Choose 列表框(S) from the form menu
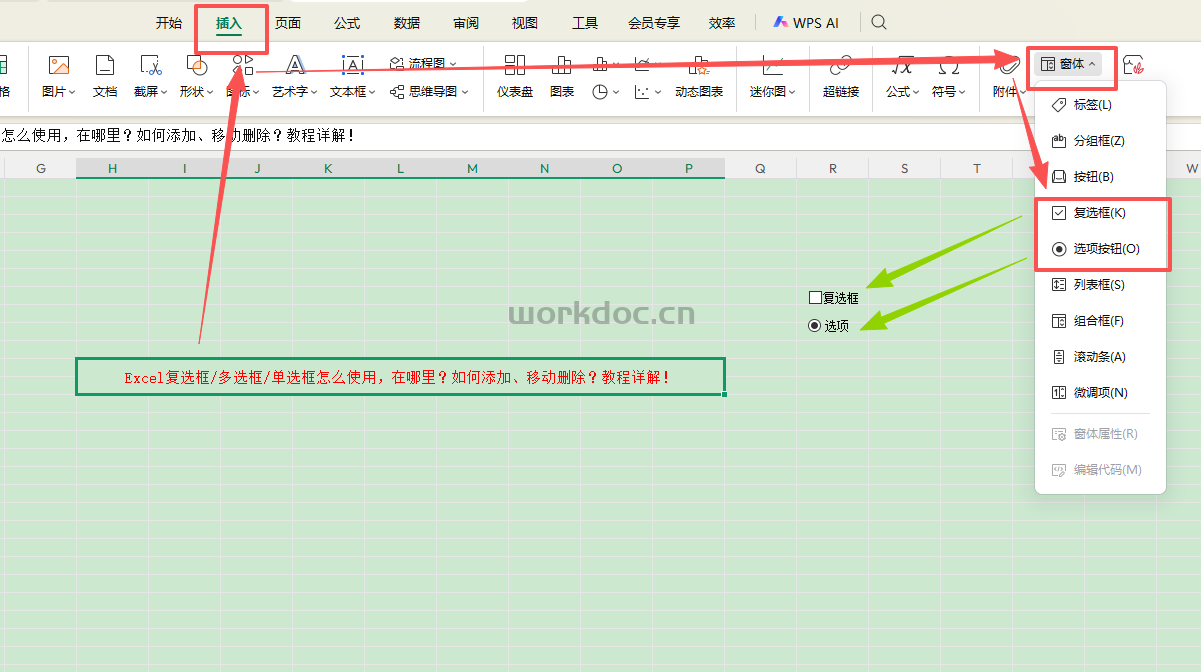 (1100, 285)
